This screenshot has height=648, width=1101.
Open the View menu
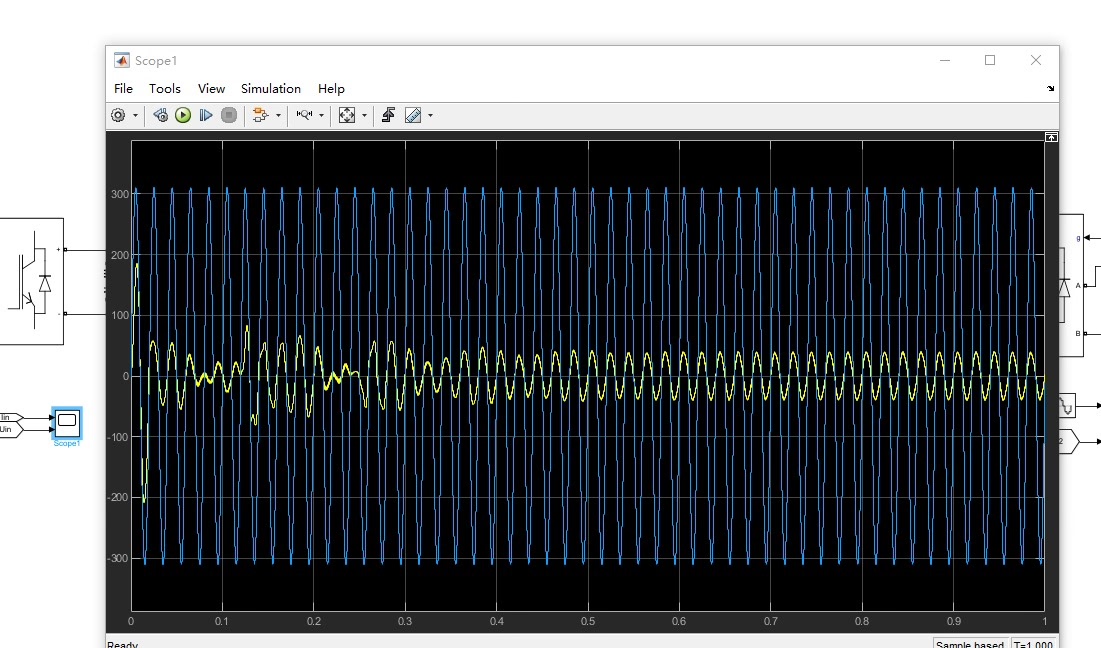(x=211, y=88)
